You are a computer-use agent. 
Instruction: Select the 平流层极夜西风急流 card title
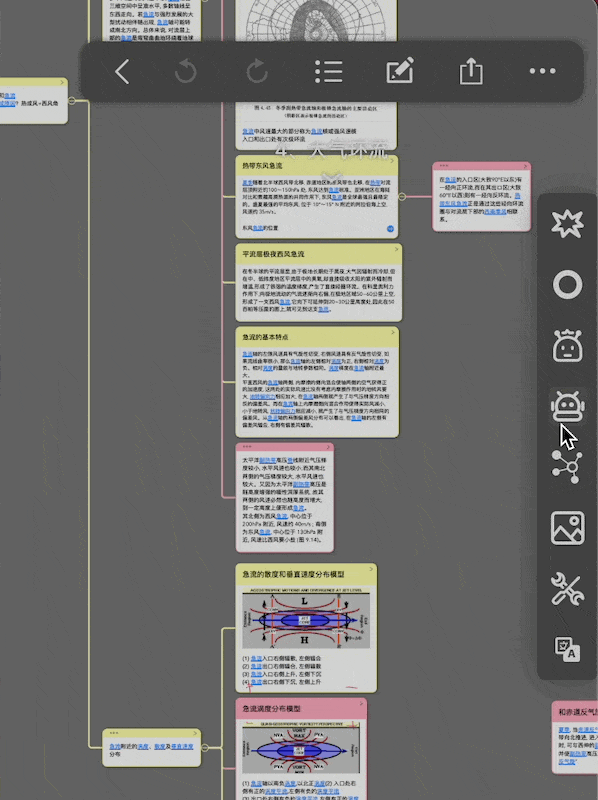[273, 254]
